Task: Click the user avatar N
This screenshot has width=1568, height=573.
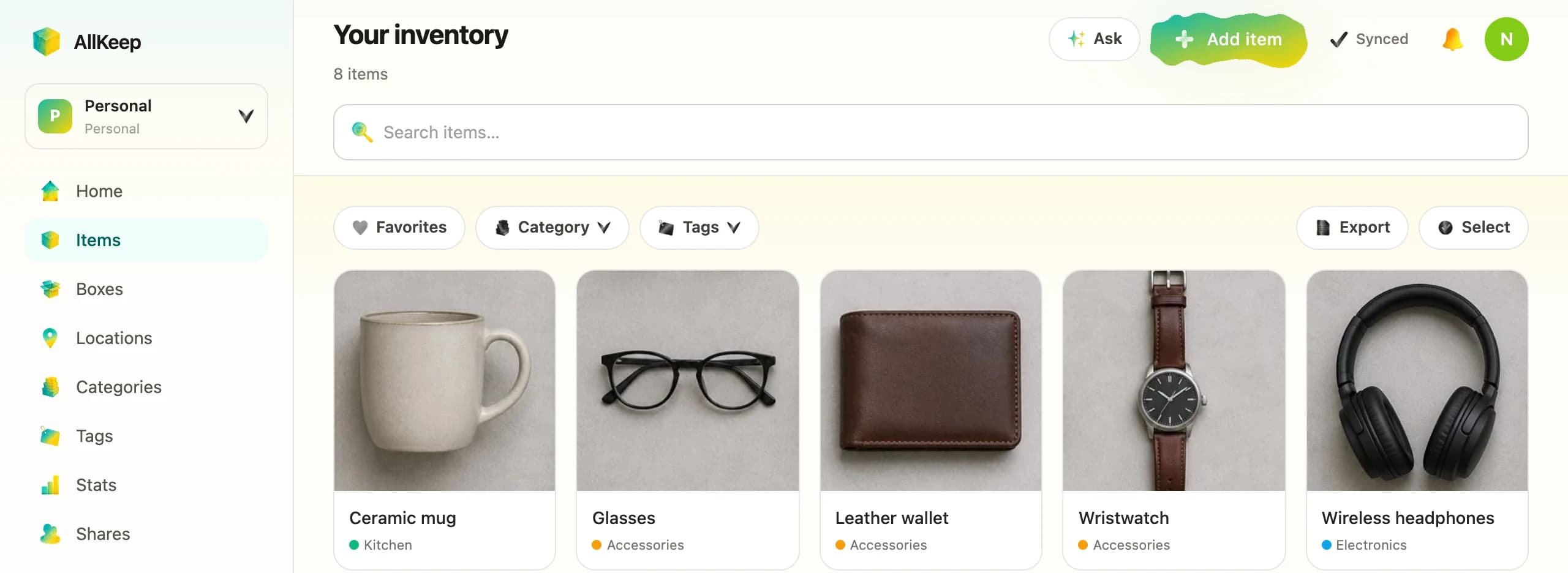Action: (x=1506, y=39)
